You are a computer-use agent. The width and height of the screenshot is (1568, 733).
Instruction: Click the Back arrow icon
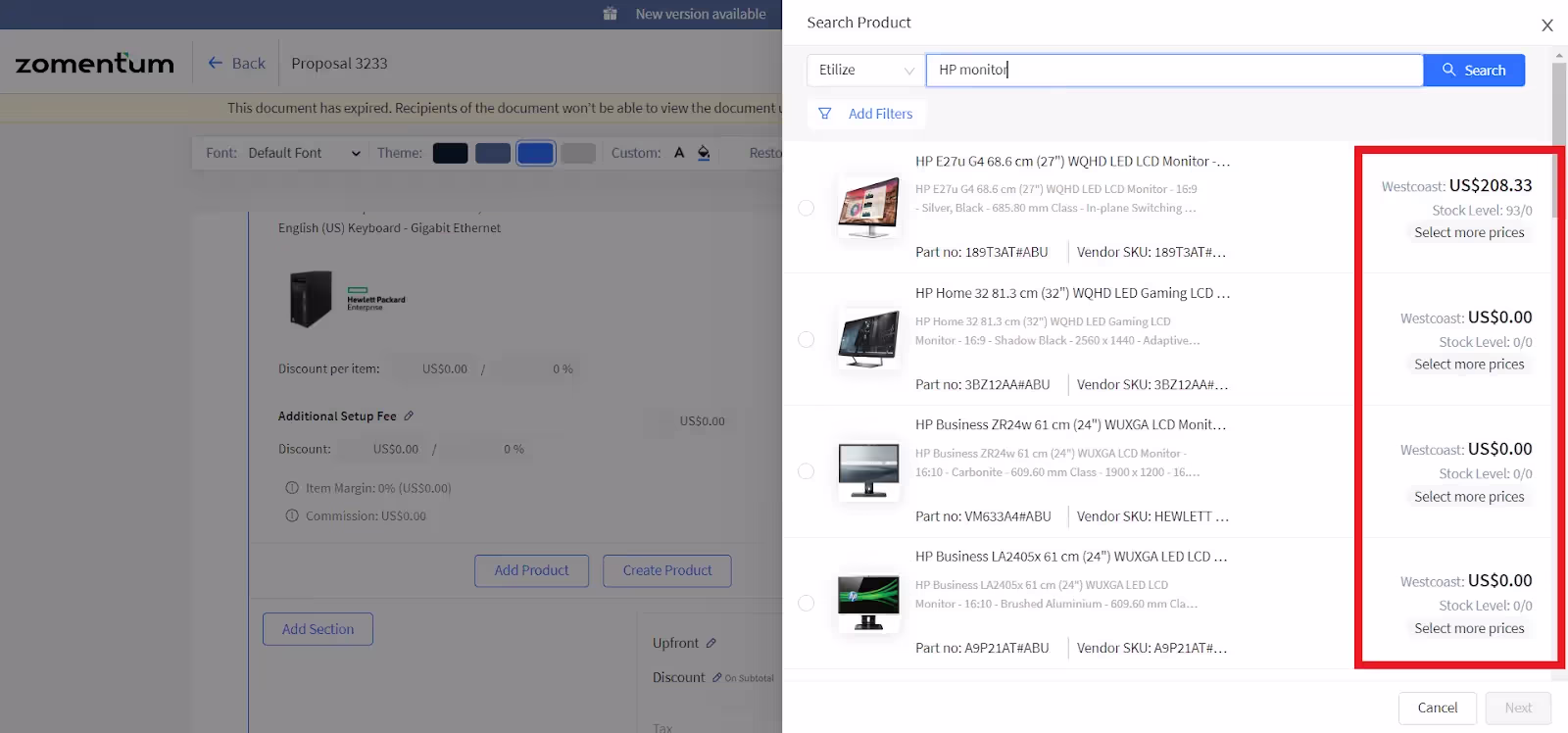(216, 63)
